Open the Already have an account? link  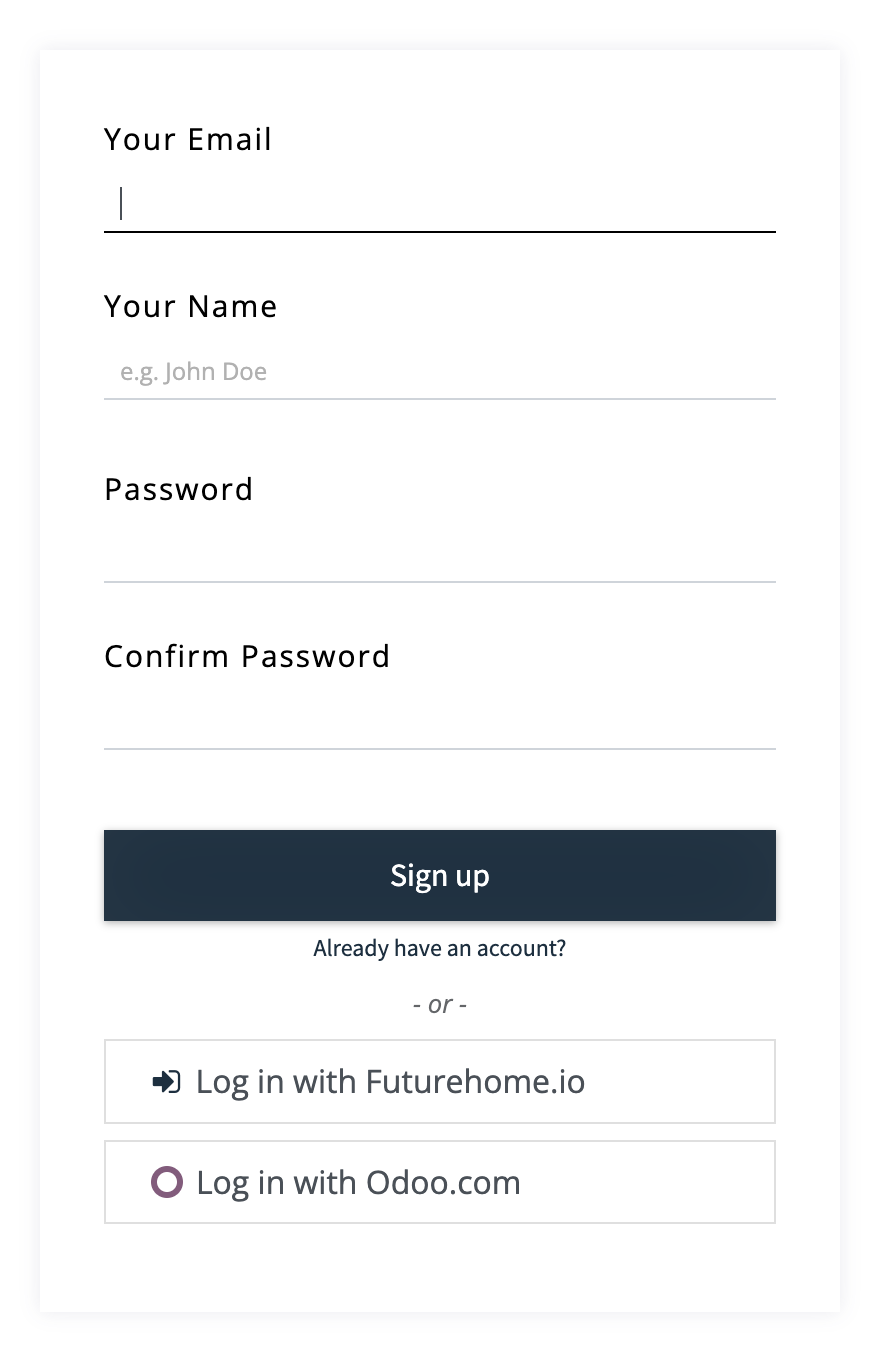coord(440,948)
